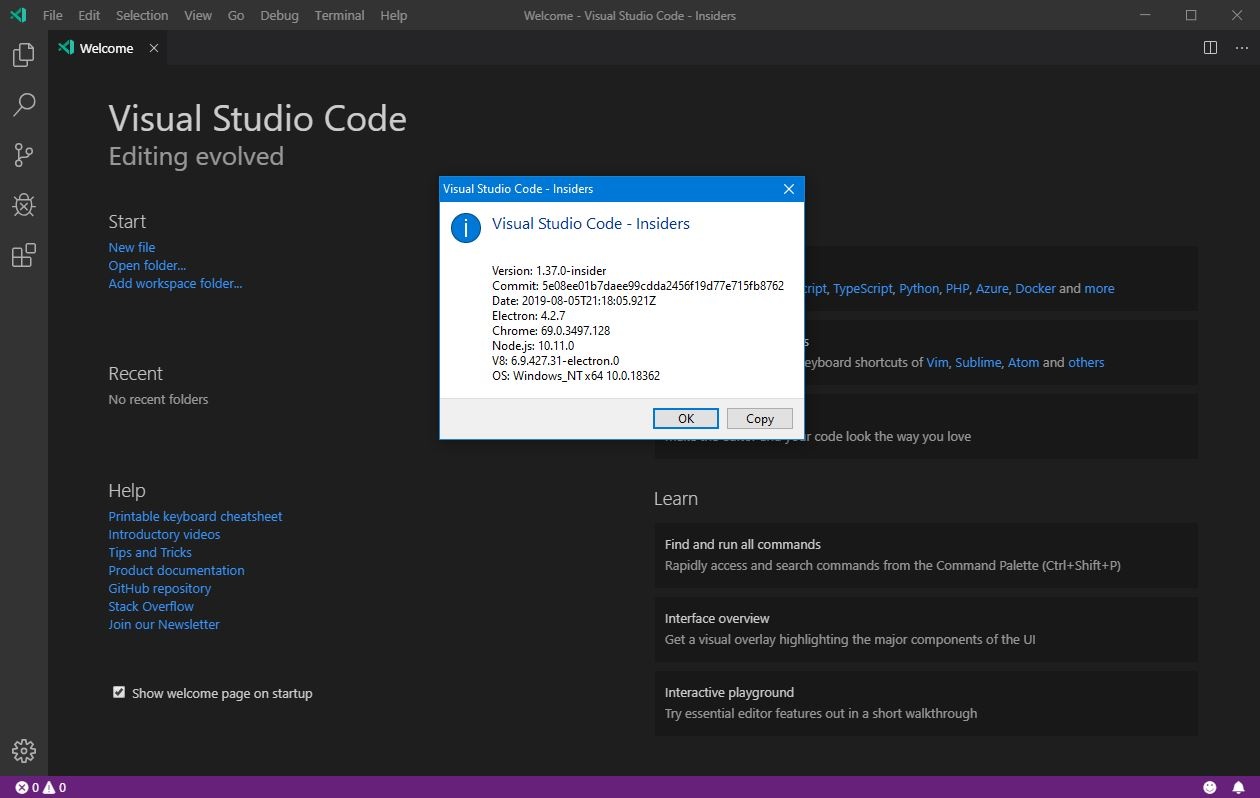Screen dimensions: 1260x798
Task: Click the split editor icon
Action: (1210, 48)
